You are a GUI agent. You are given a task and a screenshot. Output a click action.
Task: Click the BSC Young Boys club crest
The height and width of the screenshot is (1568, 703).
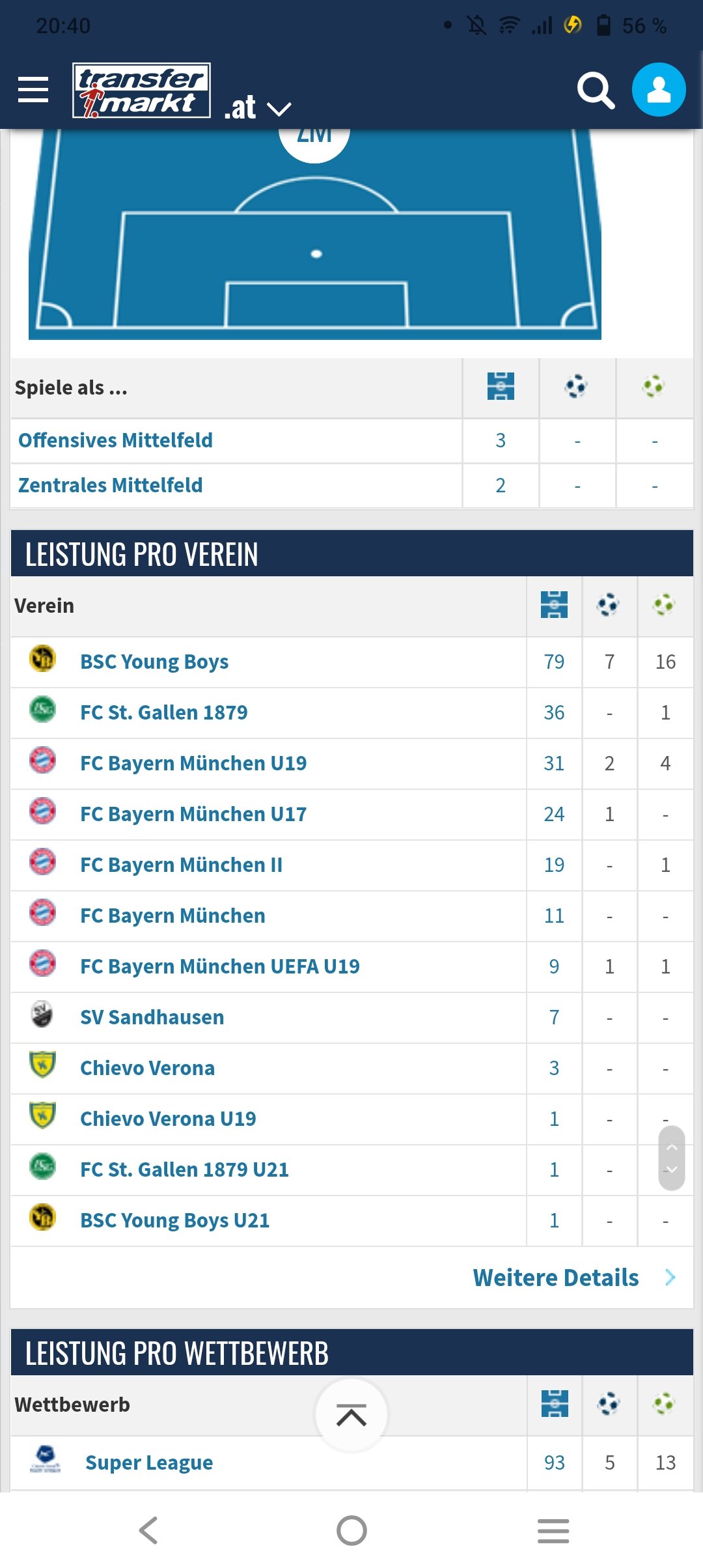pos(43,659)
